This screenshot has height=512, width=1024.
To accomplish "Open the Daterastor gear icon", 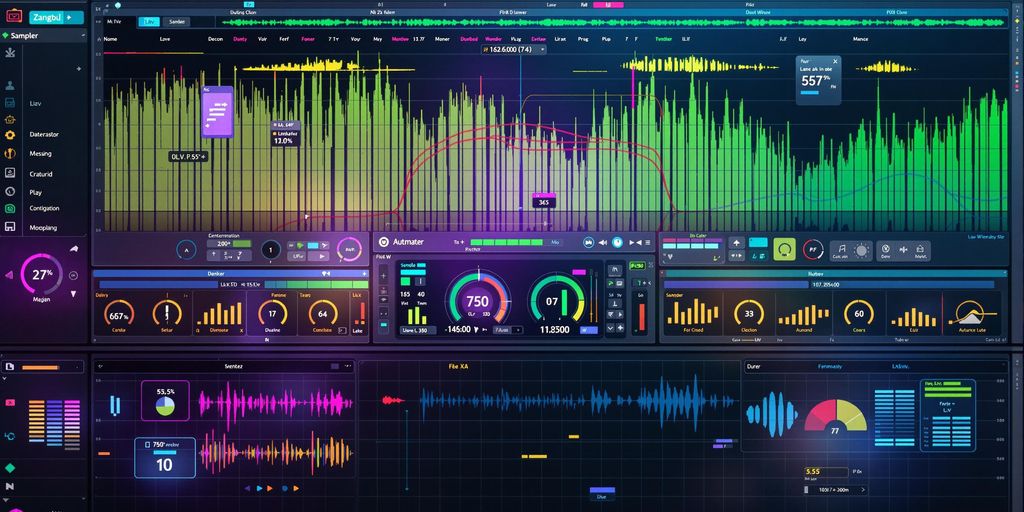I will (10, 135).
